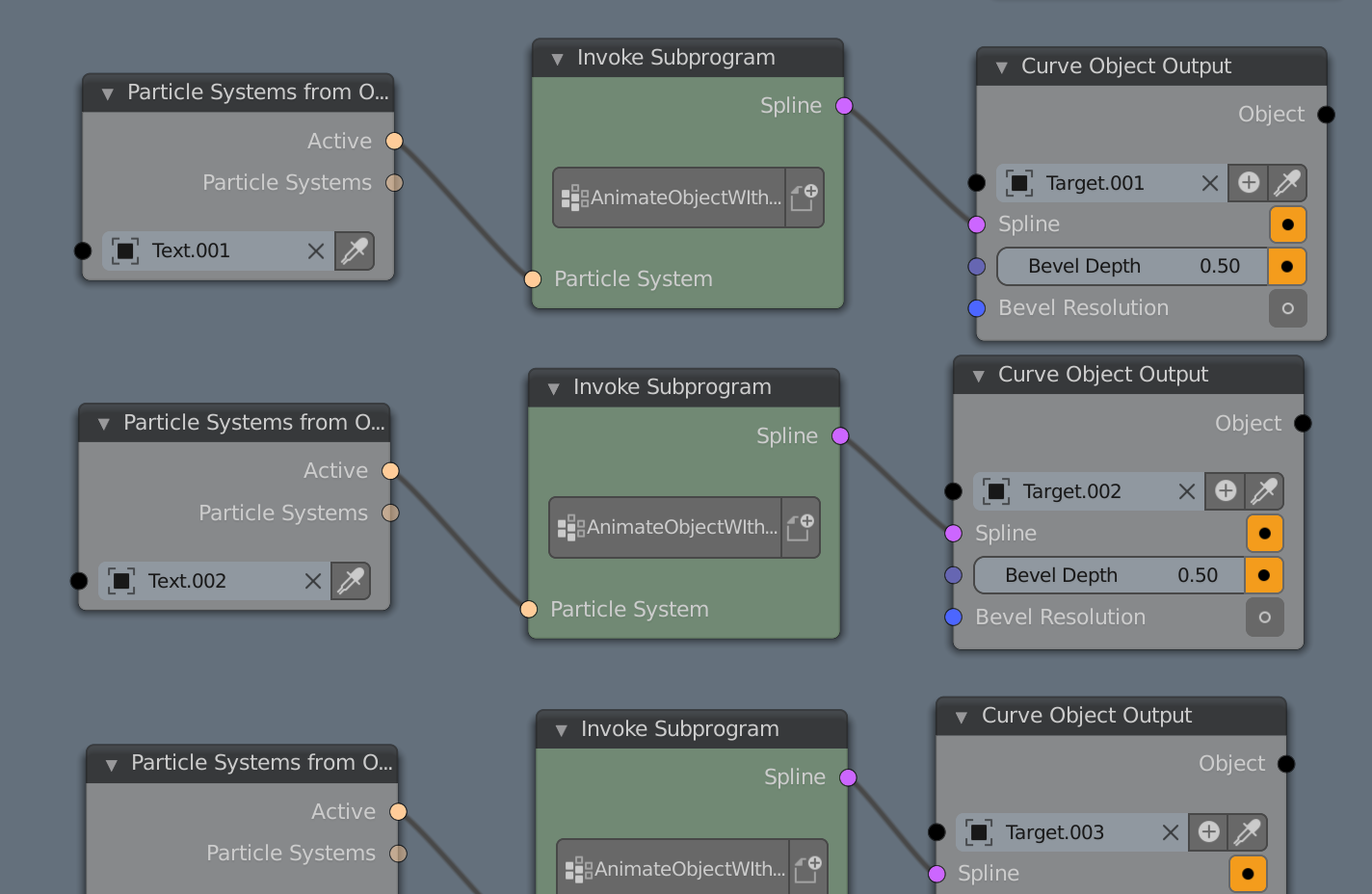Screen dimensions: 1372x894
Task: Click Active output socket on Text.001 node
Action: (394, 141)
